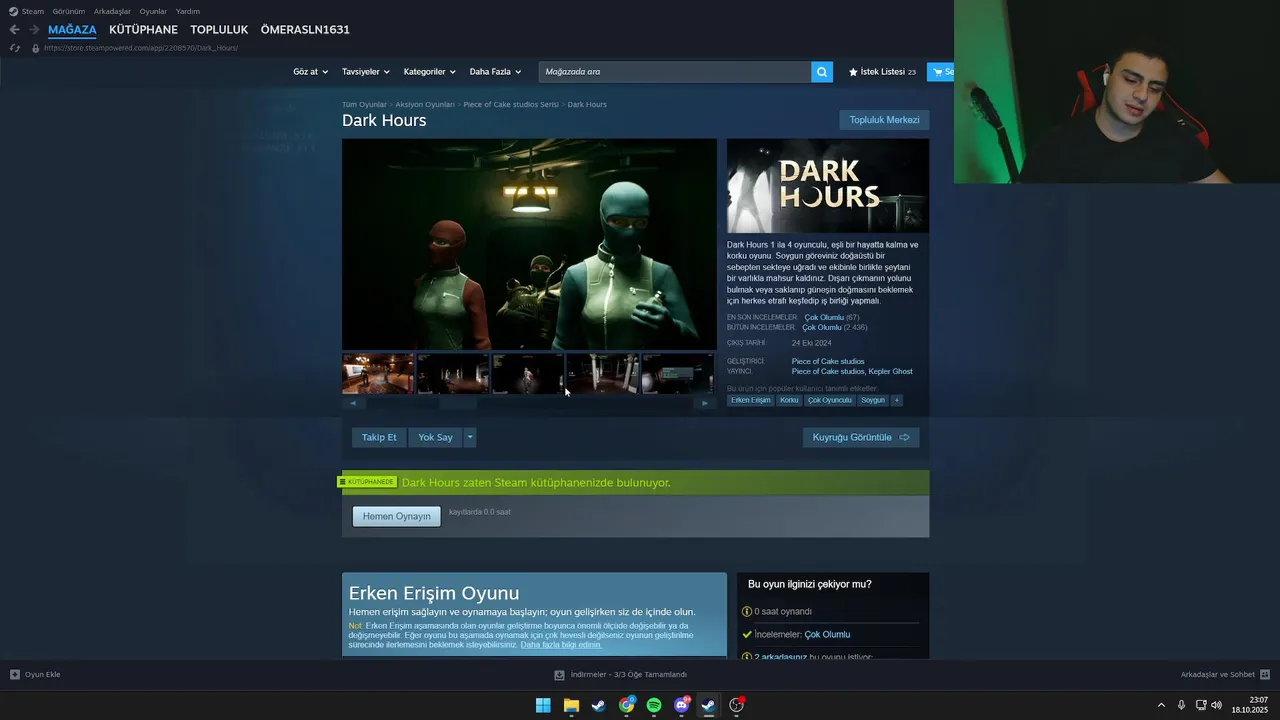Click the Oyun Ekle plus icon
The width and height of the screenshot is (1280, 720).
click(14, 674)
